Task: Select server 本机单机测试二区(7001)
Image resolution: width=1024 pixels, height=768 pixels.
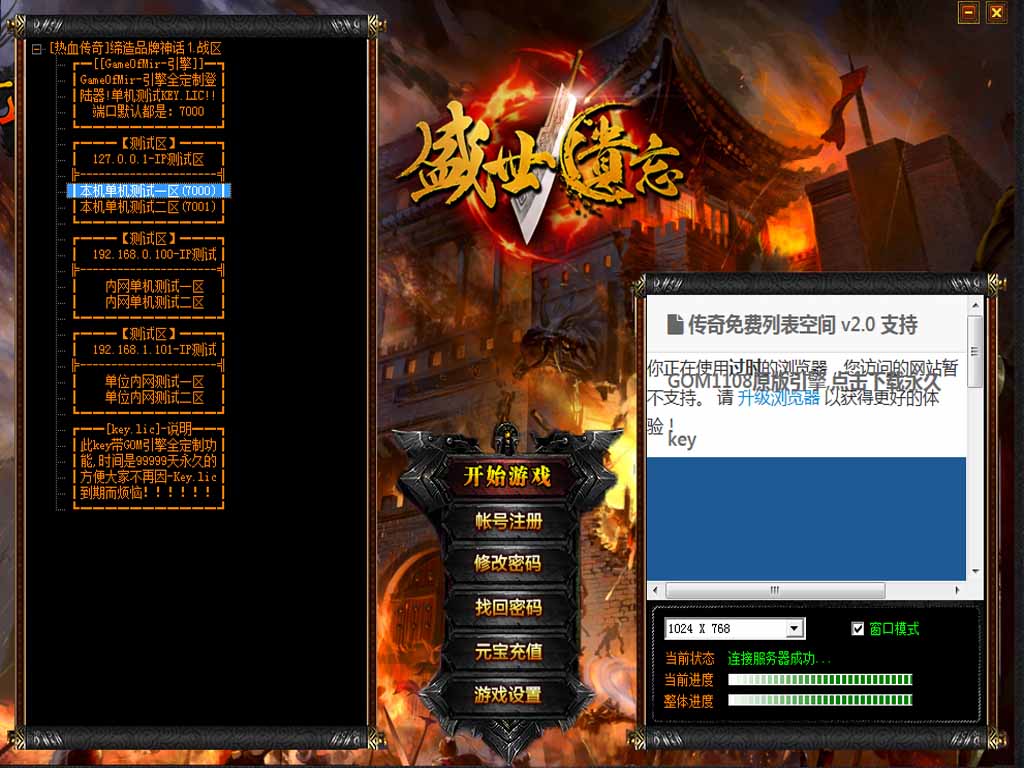Action: [x=148, y=207]
